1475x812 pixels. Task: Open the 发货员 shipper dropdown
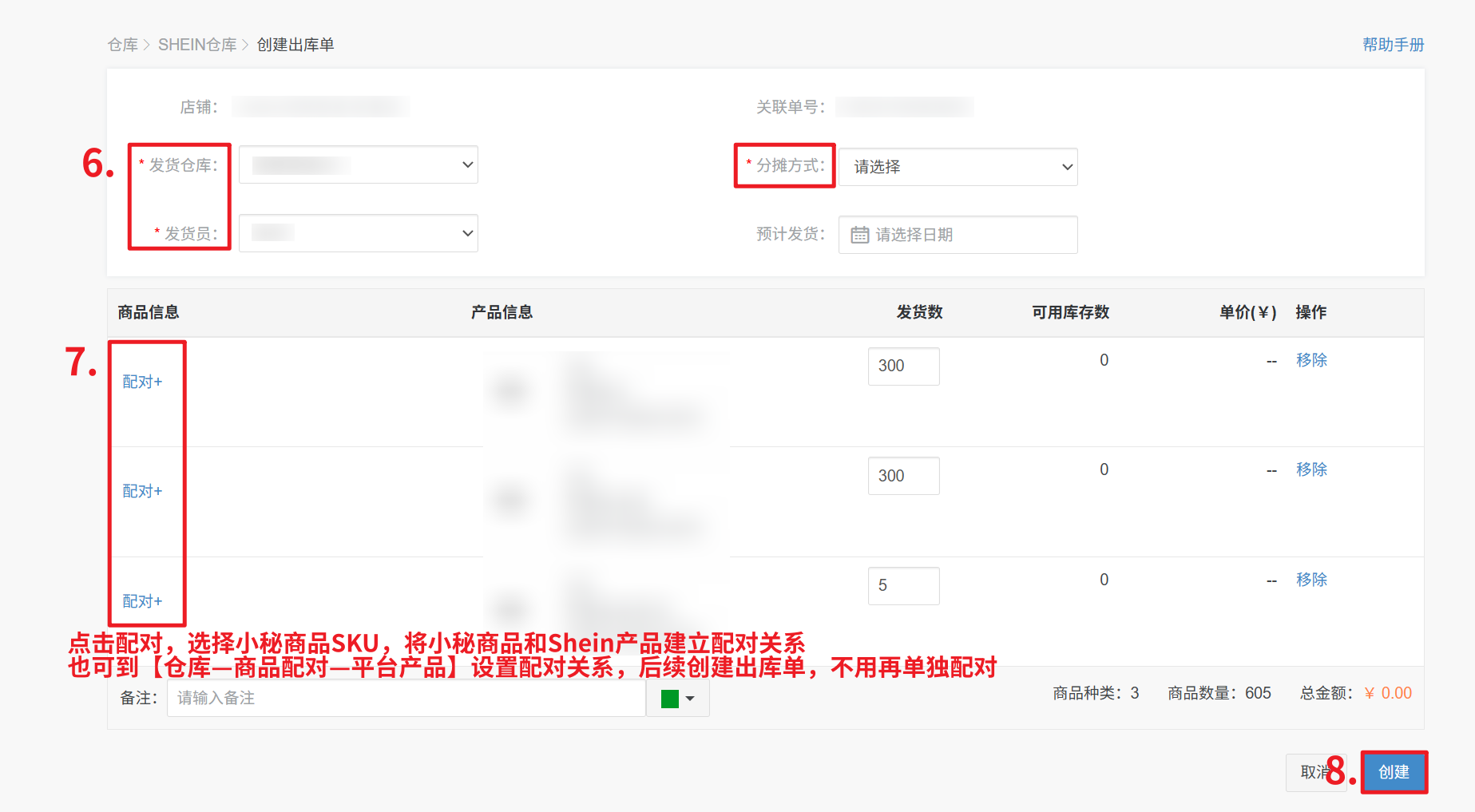coord(359,233)
